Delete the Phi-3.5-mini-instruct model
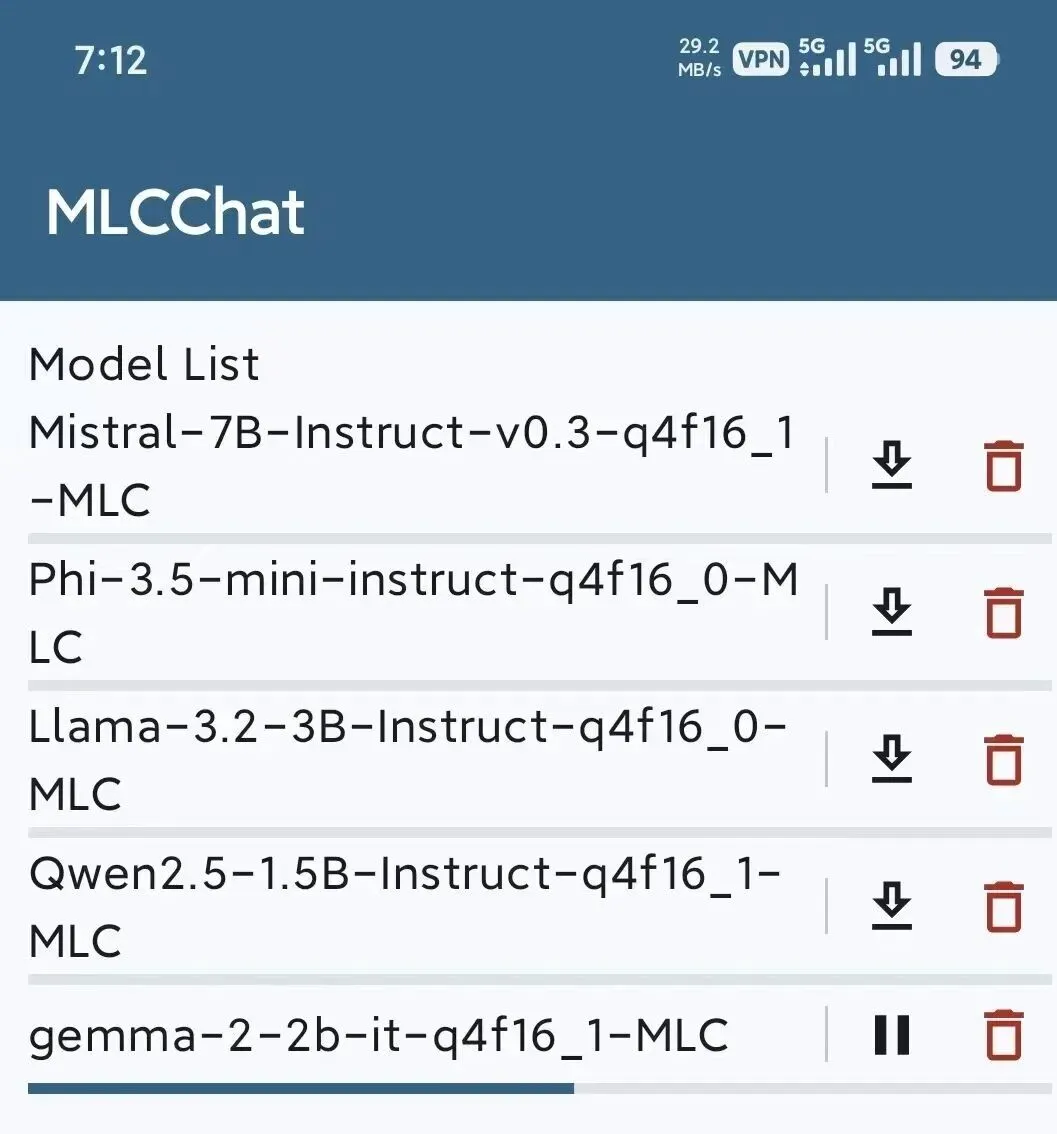 pyautogui.click(x=1003, y=613)
